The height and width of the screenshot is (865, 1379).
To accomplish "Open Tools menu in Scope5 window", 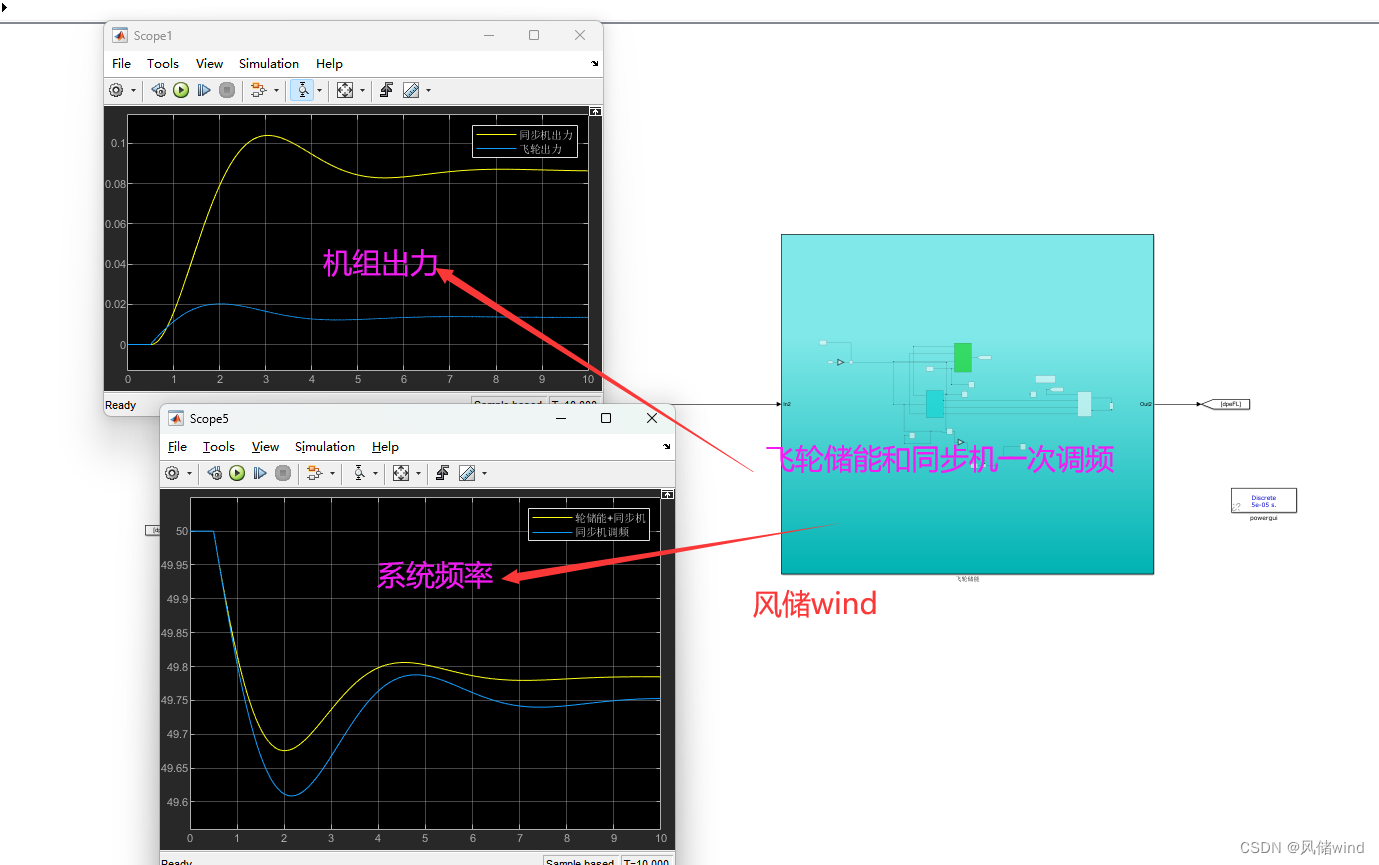I will tap(219, 446).
